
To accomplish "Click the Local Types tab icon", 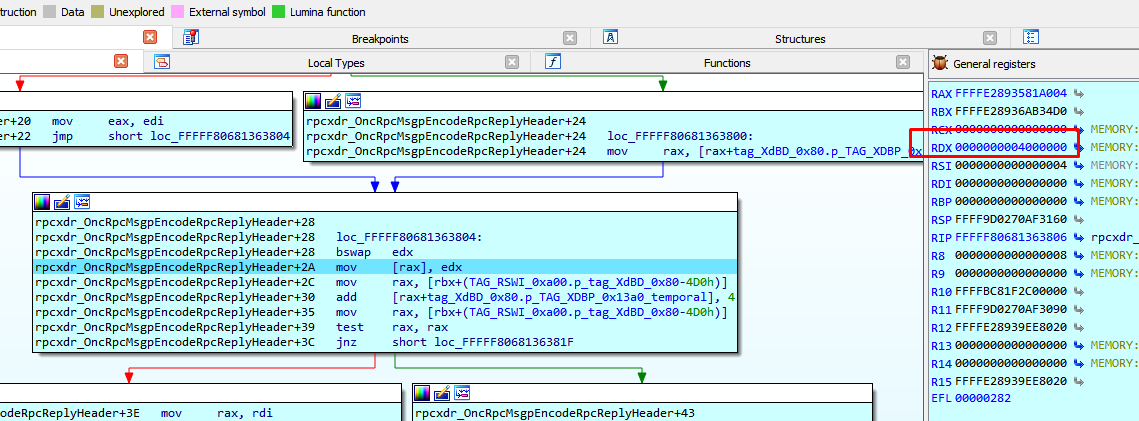I will 163,62.
